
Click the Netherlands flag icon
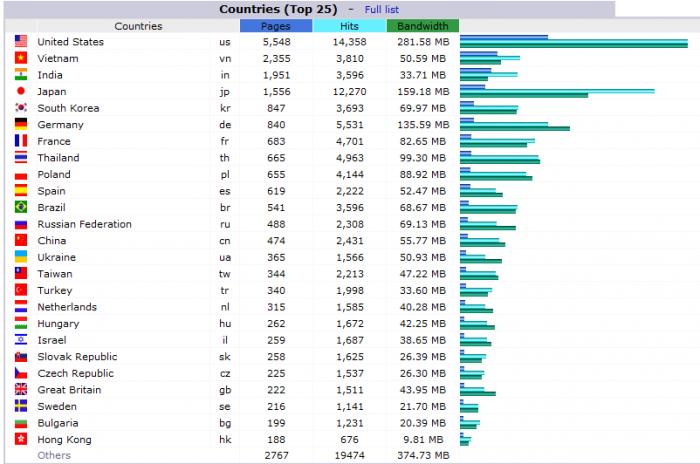pyautogui.click(x=21, y=306)
